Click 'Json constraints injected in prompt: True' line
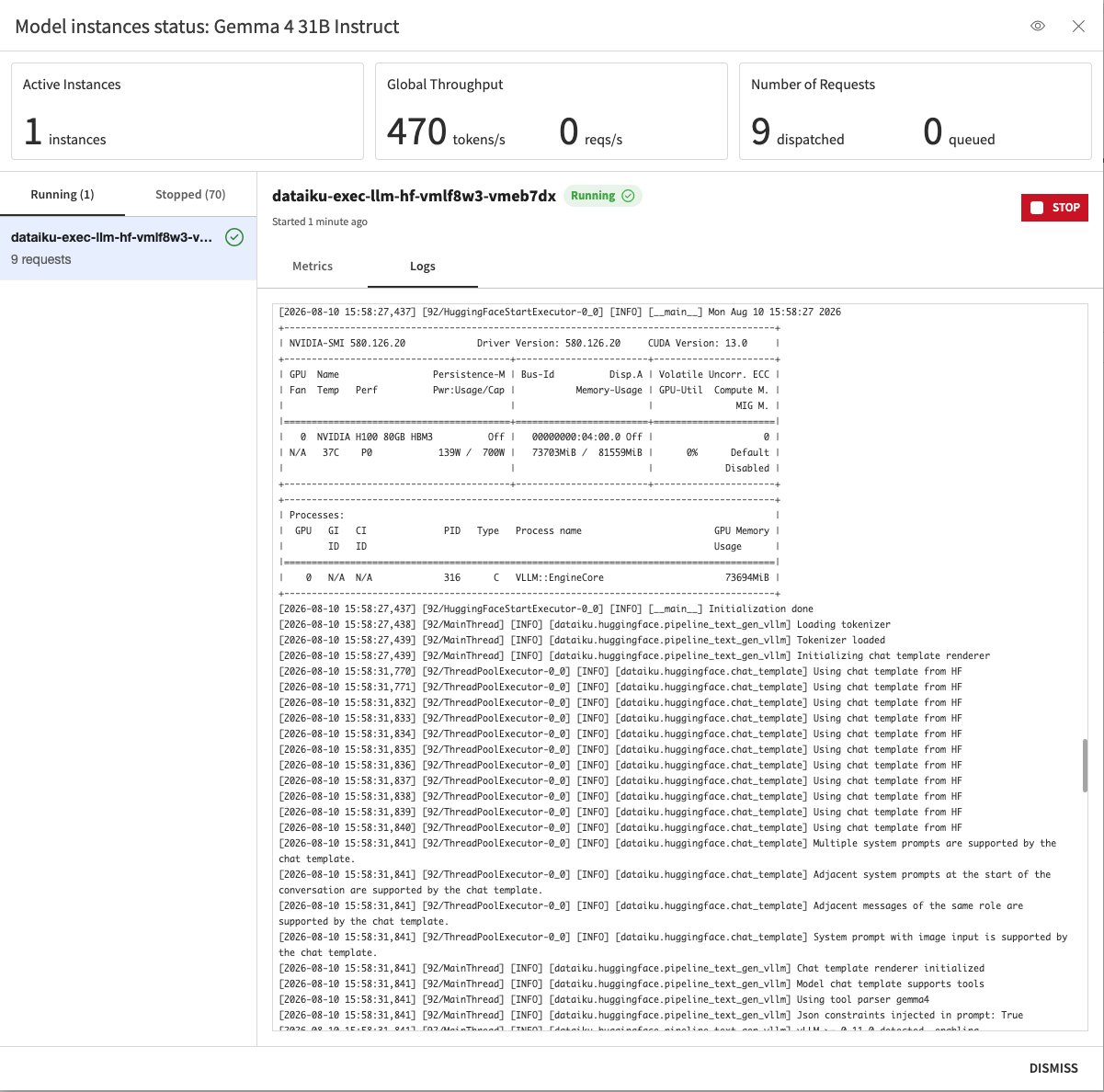 tap(651, 1015)
